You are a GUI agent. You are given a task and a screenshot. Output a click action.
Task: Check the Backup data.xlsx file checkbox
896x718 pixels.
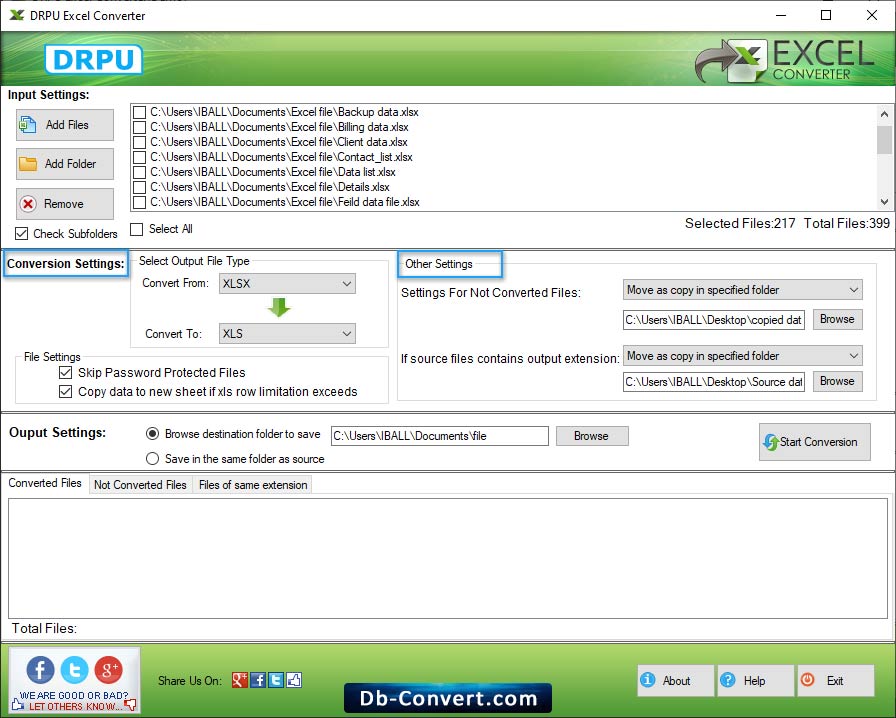(x=139, y=112)
